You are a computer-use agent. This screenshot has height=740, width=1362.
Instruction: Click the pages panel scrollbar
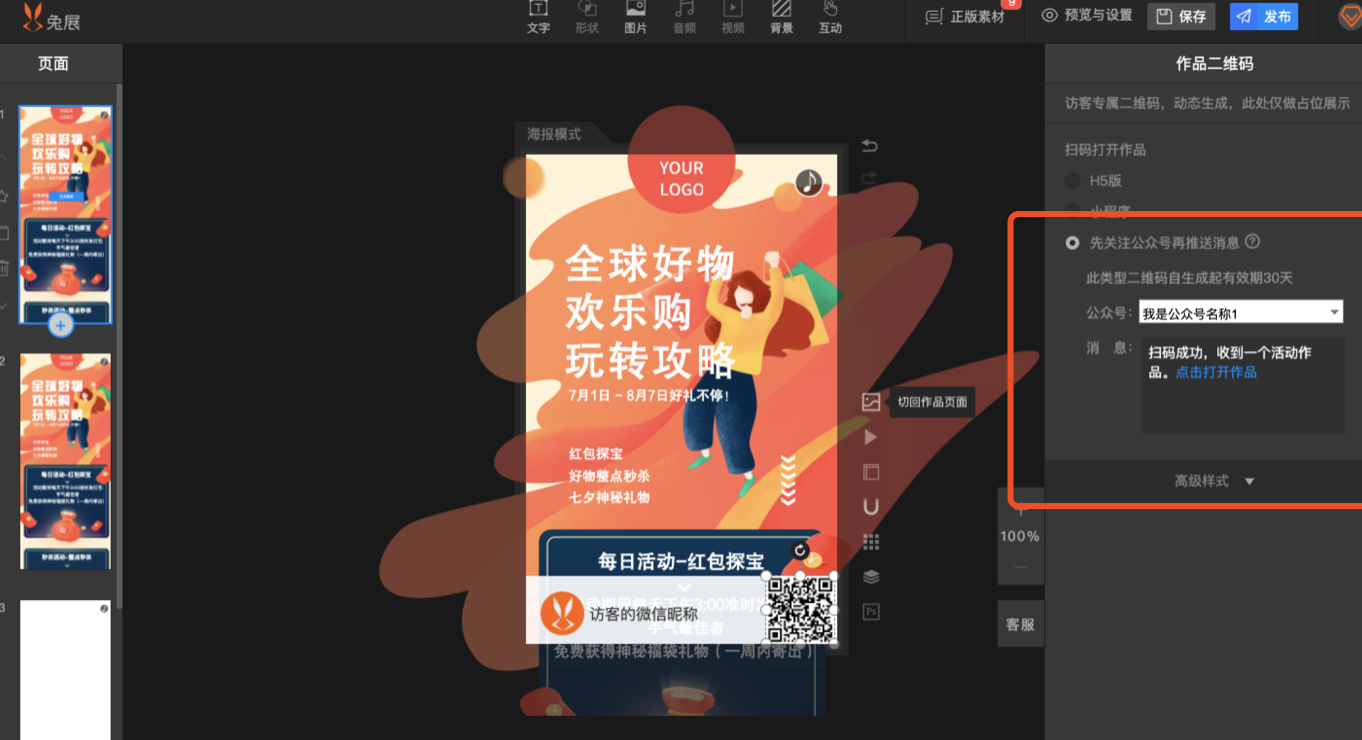click(119, 345)
